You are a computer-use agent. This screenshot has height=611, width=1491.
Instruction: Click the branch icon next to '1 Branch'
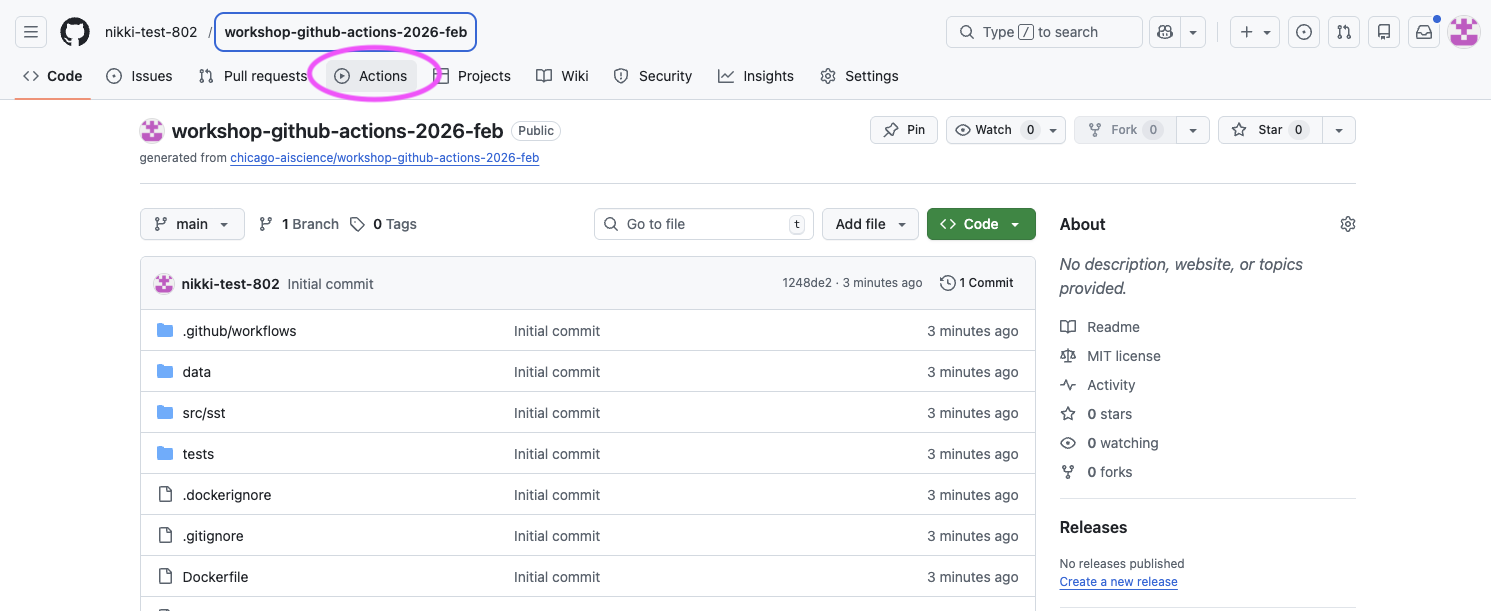[x=265, y=223]
